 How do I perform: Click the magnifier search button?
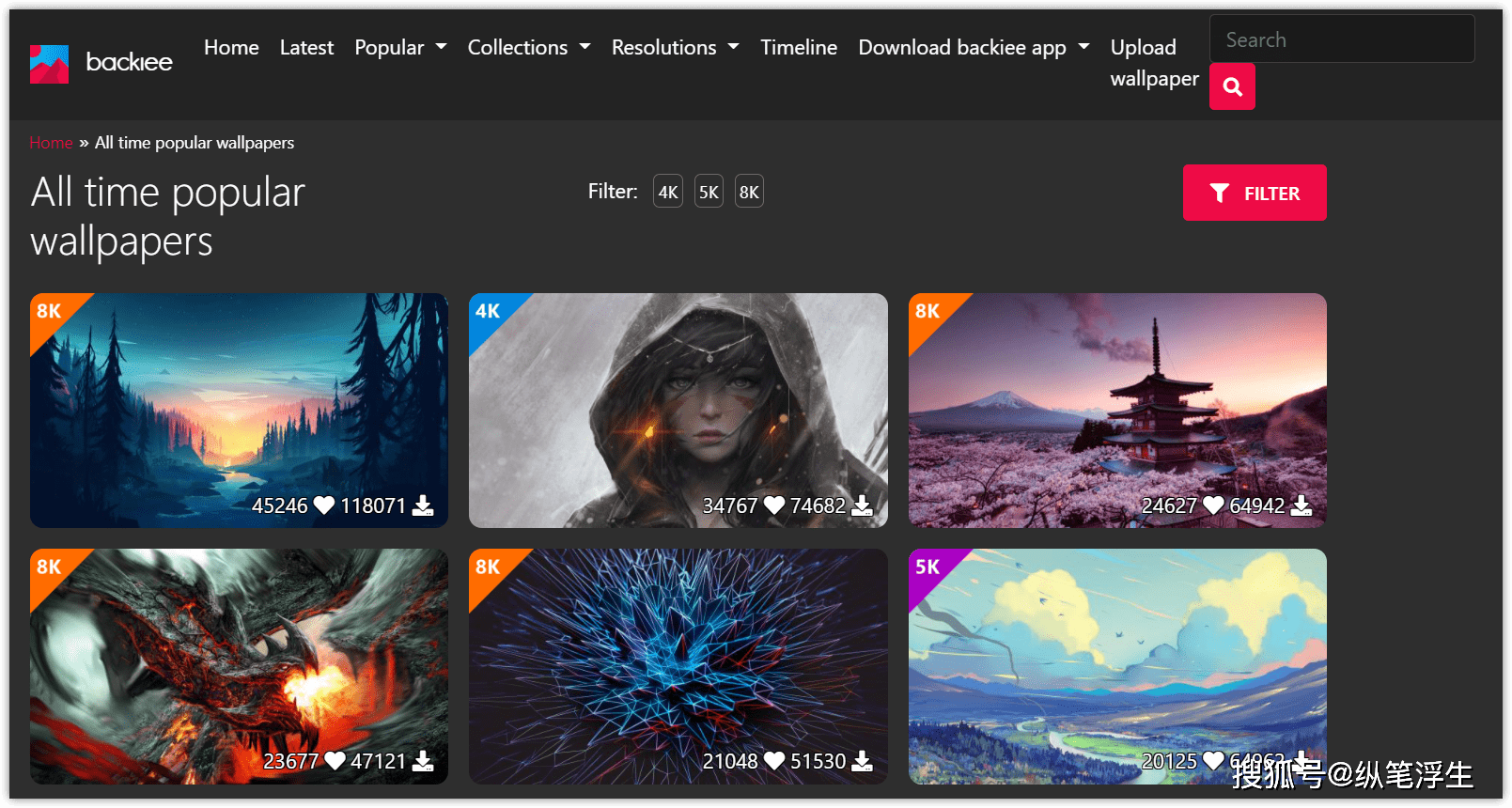[x=1232, y=87]
